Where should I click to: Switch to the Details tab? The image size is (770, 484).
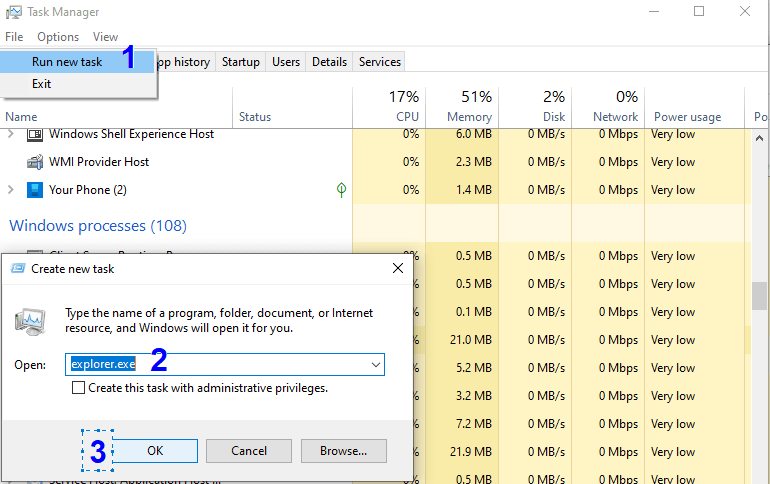(330, 62)
